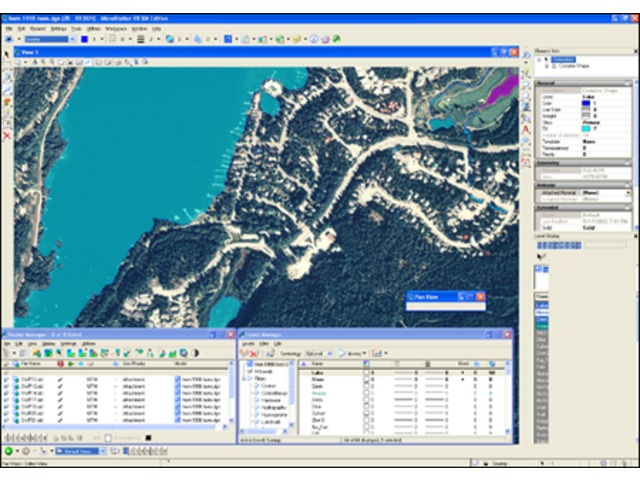
Task: Open the File menu in the menu bar
Action: (x=9, y=29)
